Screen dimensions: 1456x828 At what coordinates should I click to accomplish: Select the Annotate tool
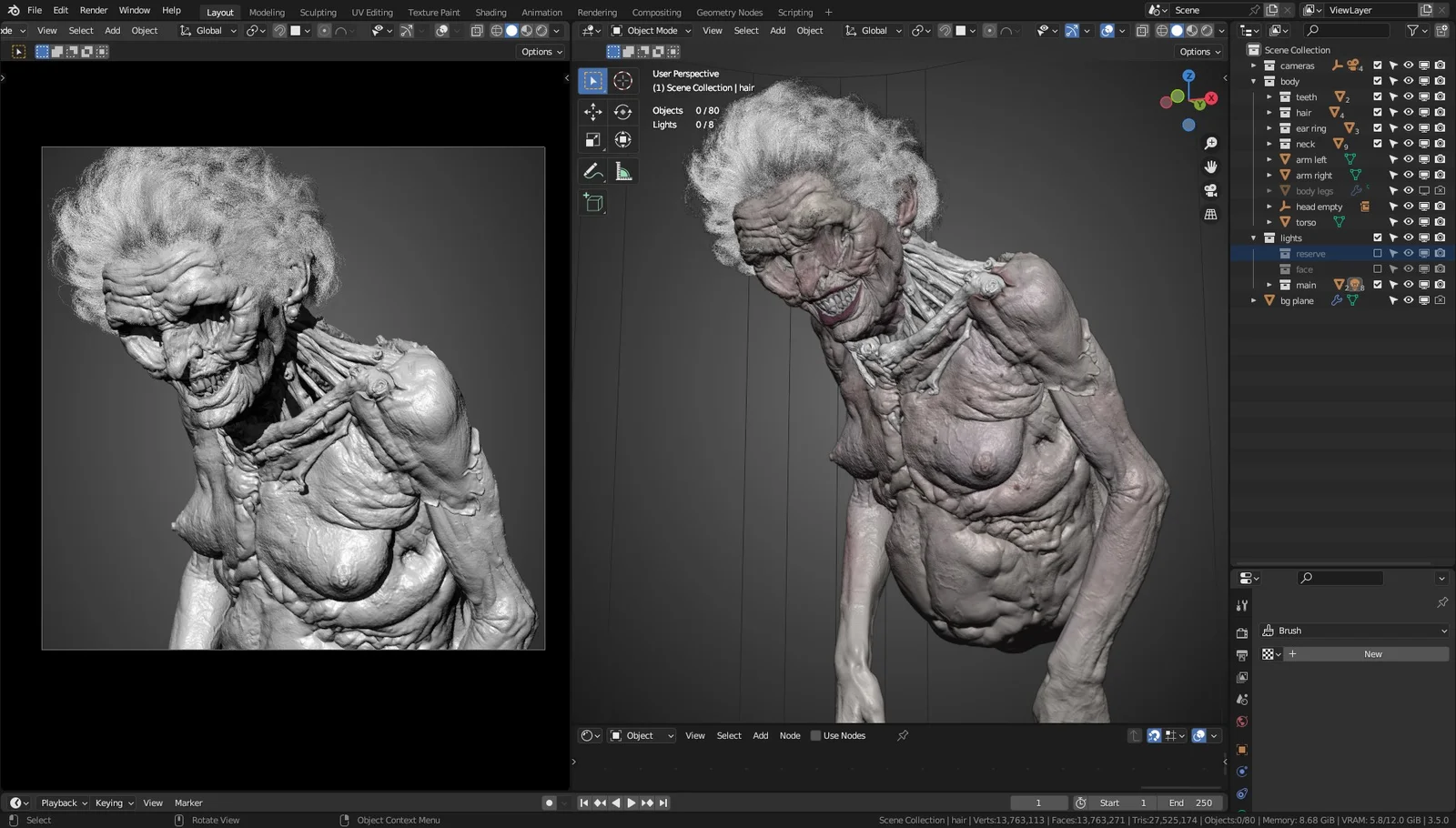pos(592,170)
